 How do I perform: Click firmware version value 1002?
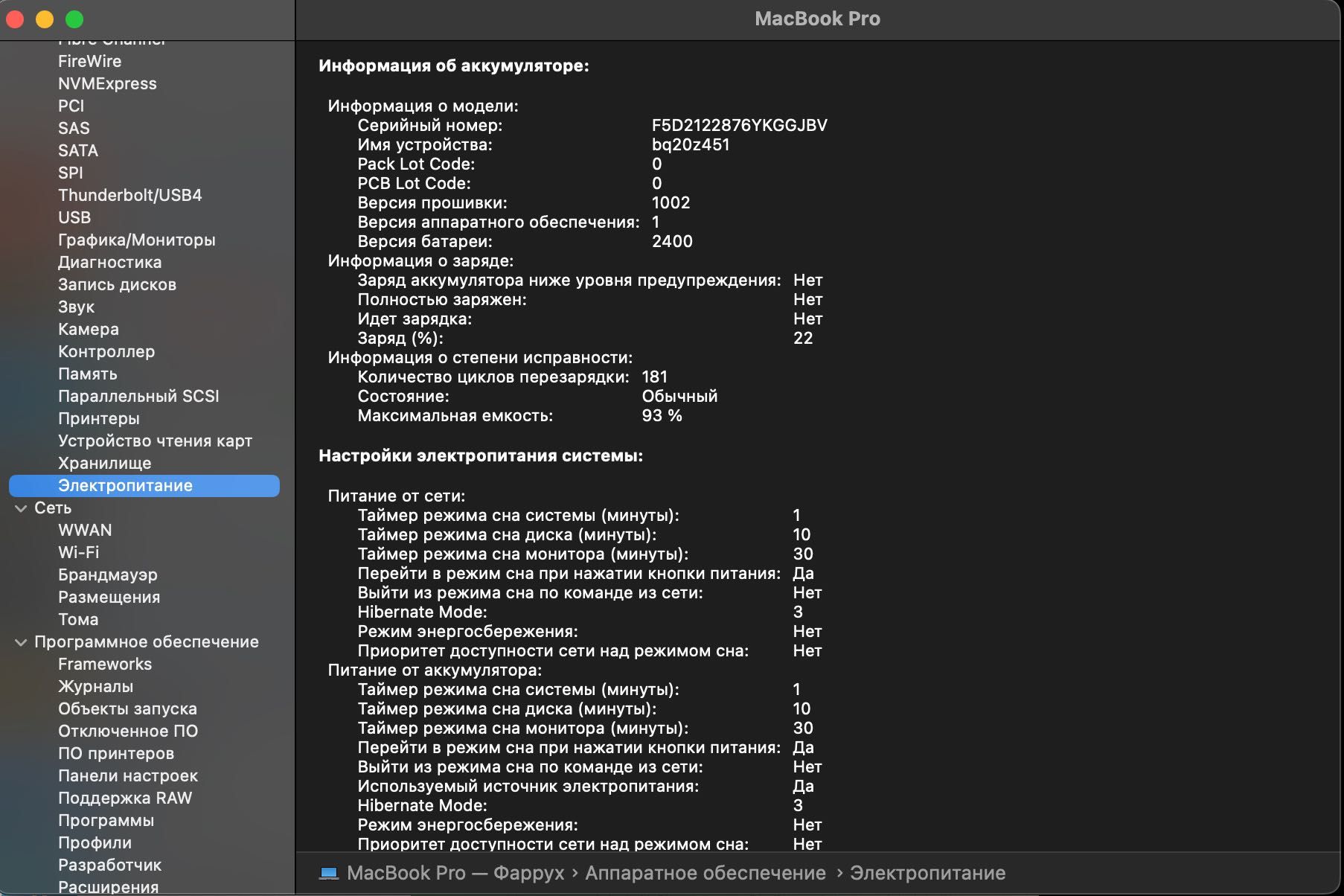pyautogui.click(x=671, y=202)
